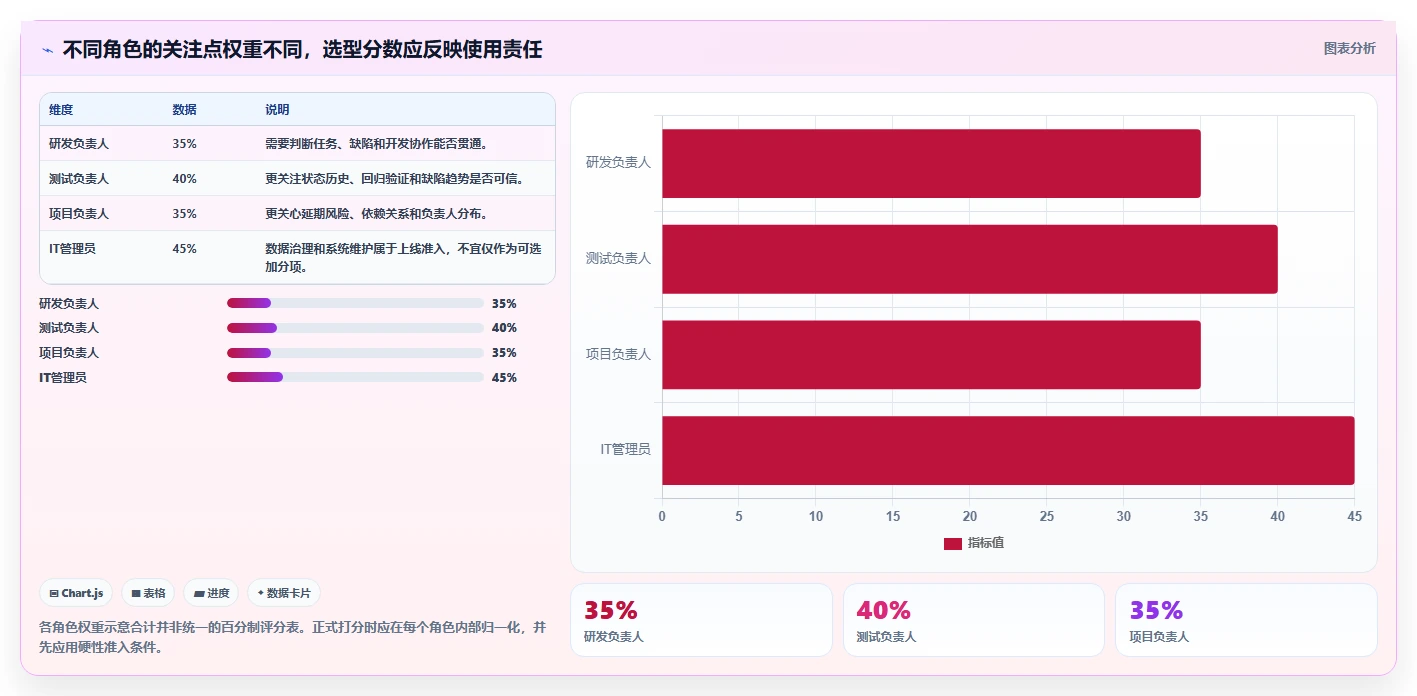
Task: Click the 项目负责人 chart bar
Action: click(x=931, y=355)
